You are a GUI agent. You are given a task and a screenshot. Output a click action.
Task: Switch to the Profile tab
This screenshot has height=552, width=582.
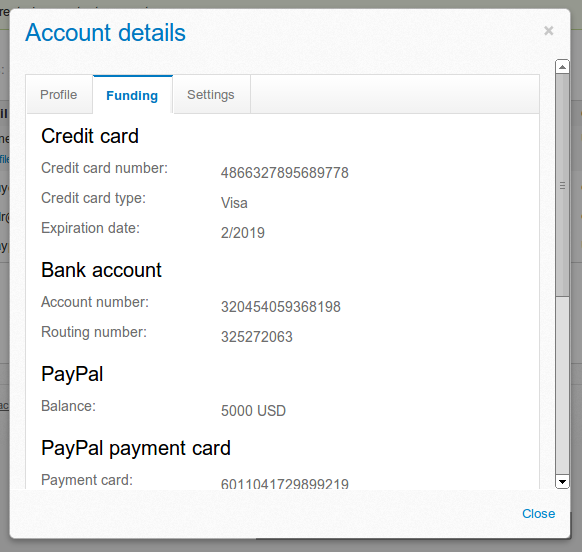pos(59,95)
